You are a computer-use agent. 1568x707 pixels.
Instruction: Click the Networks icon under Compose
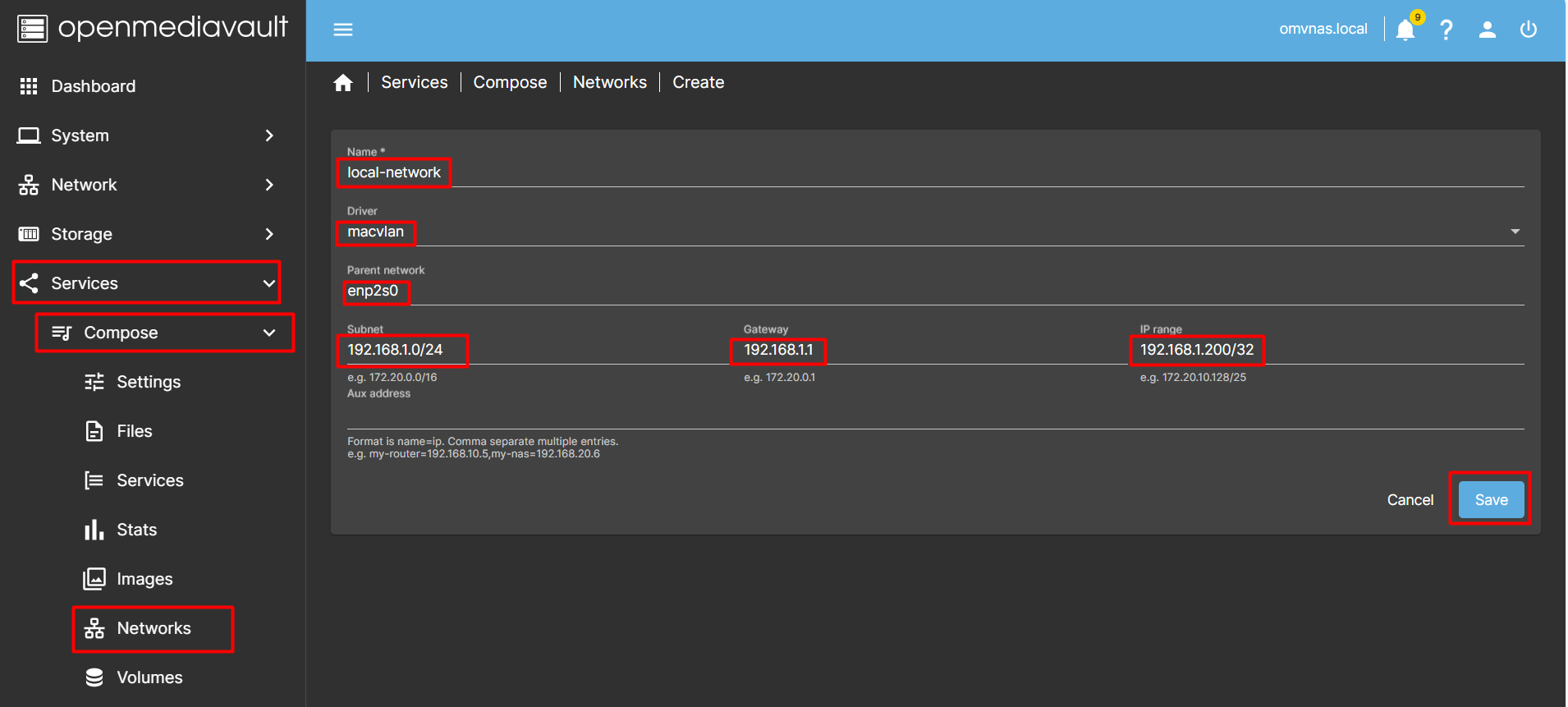tap(94, 628)
